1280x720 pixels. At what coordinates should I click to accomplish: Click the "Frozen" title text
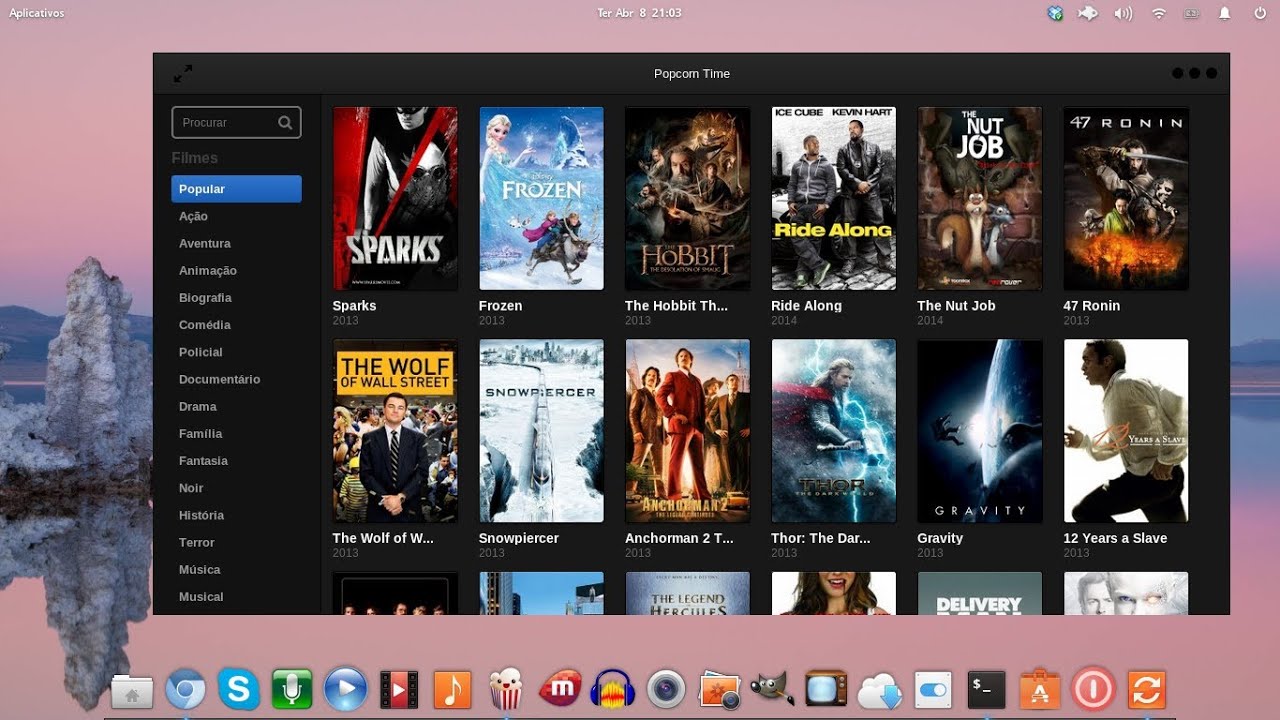(x=500, y=306)
